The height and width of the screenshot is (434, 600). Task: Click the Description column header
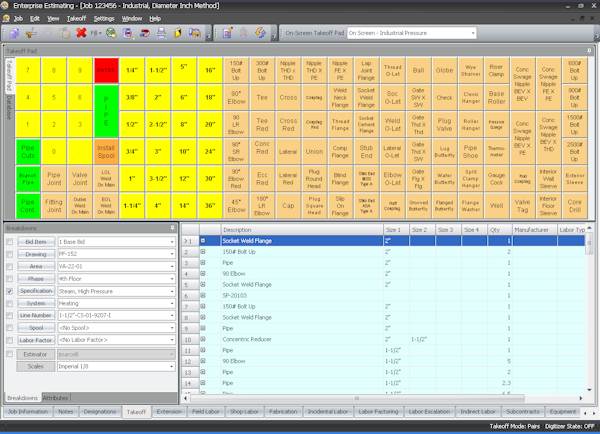(302, 230)
